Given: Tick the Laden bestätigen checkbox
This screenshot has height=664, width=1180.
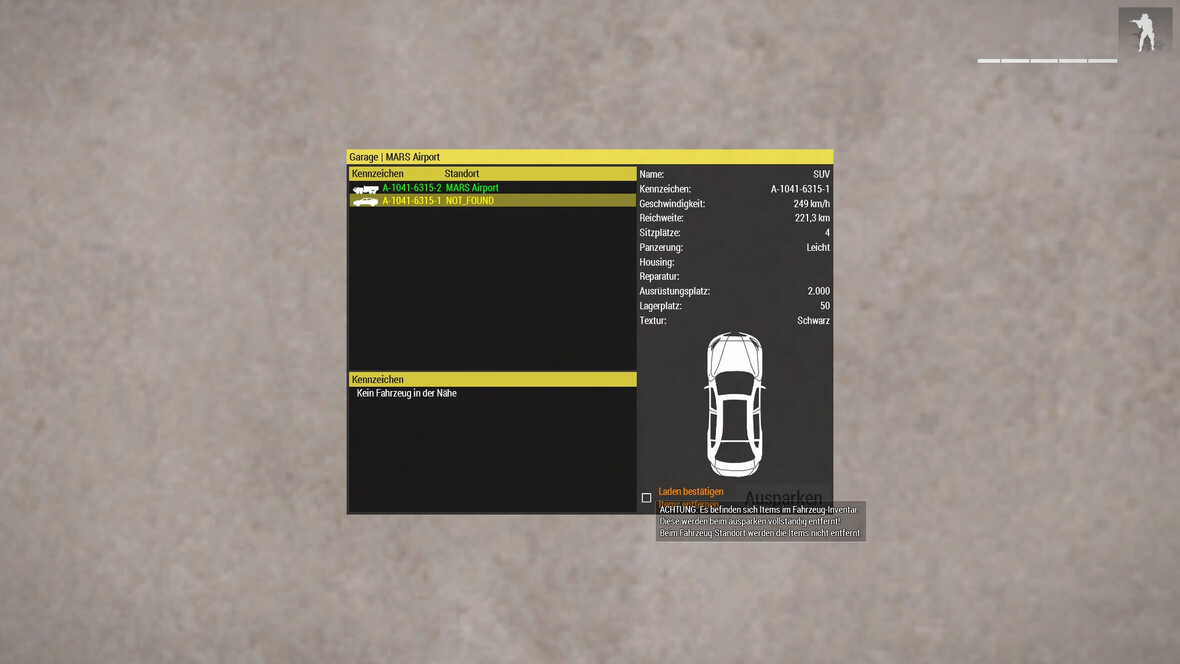Looking at the screenshot, I should (646, 498).
